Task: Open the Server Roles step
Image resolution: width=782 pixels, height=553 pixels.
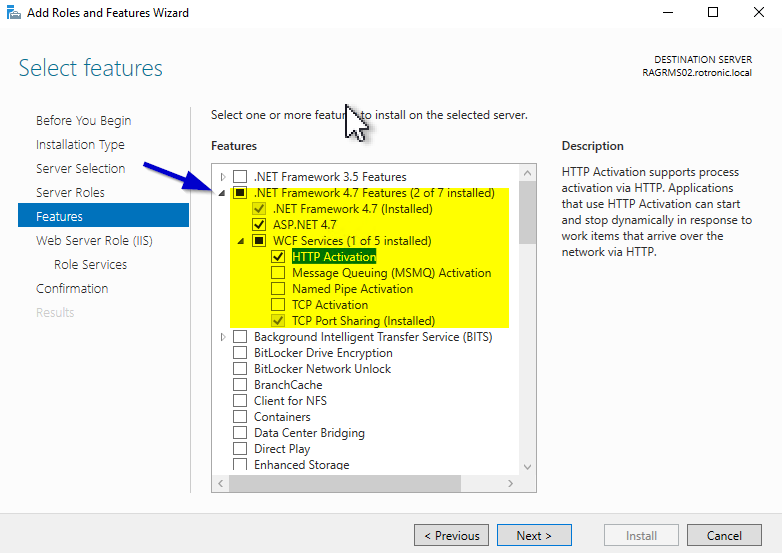Action: point(70,192)
